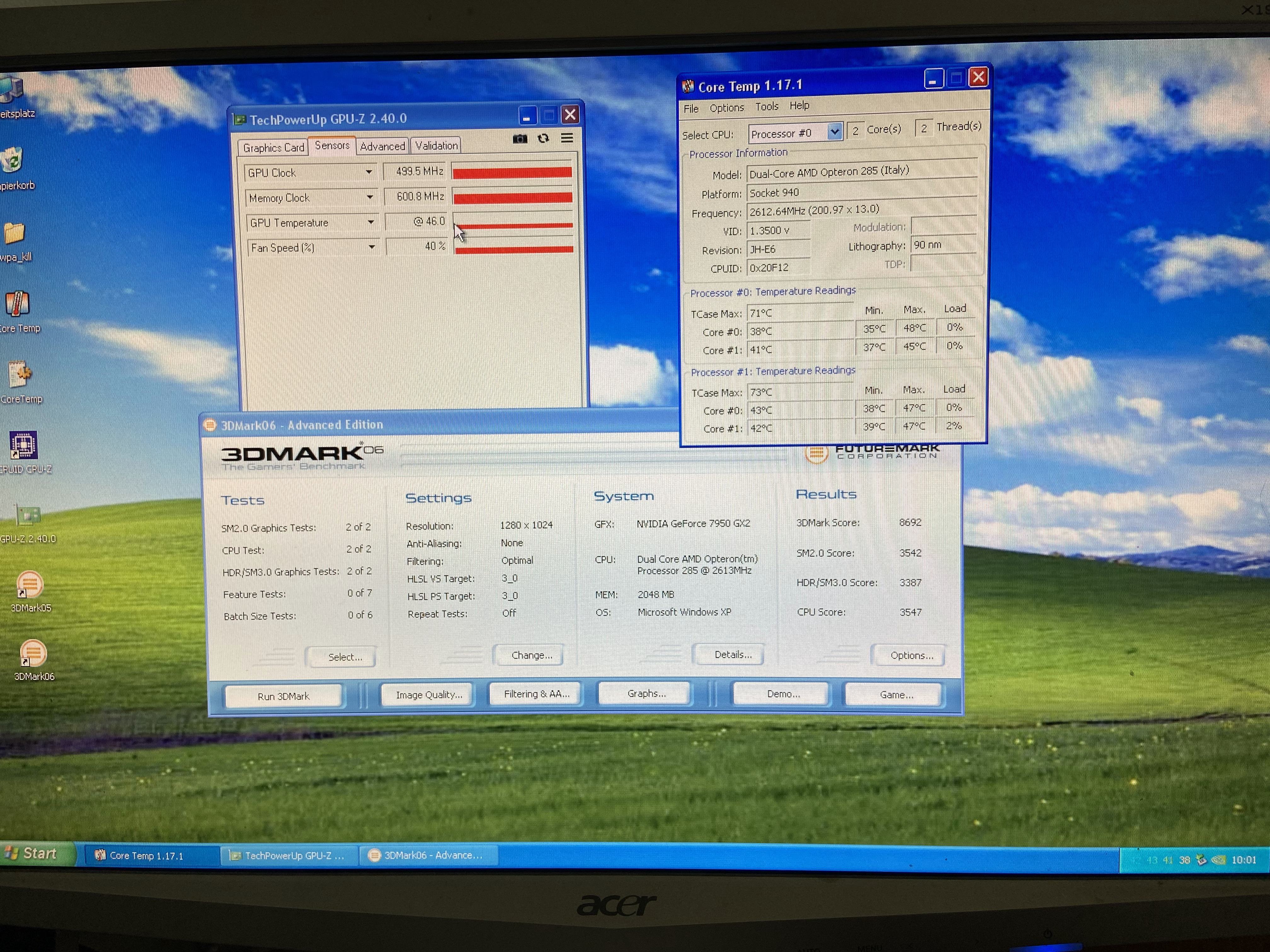Open the GPU-Z hamburger menu icon
The width and height of the screenshot is (1270, 952).
tap(567, 138)
